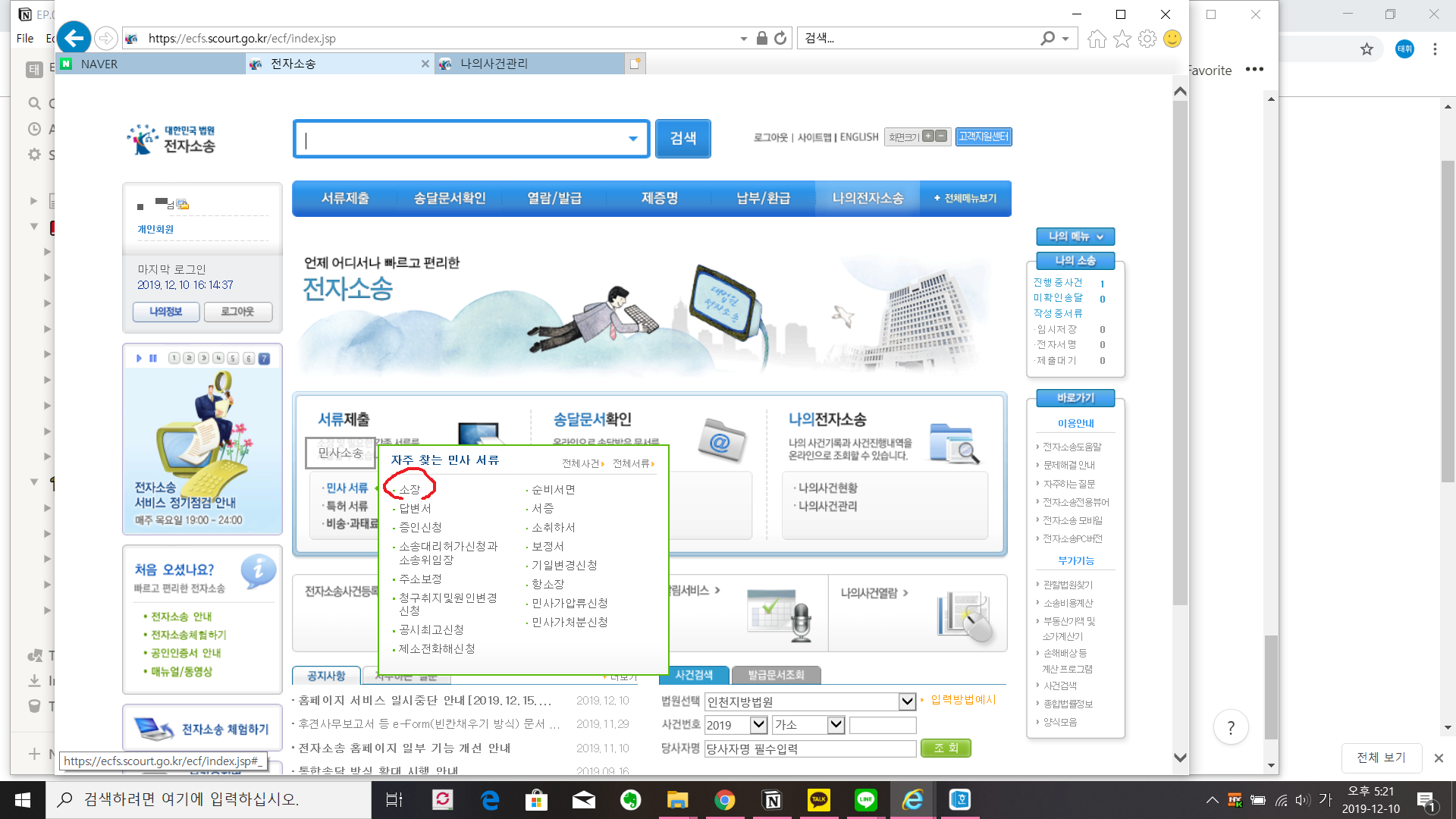Screen dimensions: 1456x819
Task: Show banner slide 4
Action: [218, 358]
